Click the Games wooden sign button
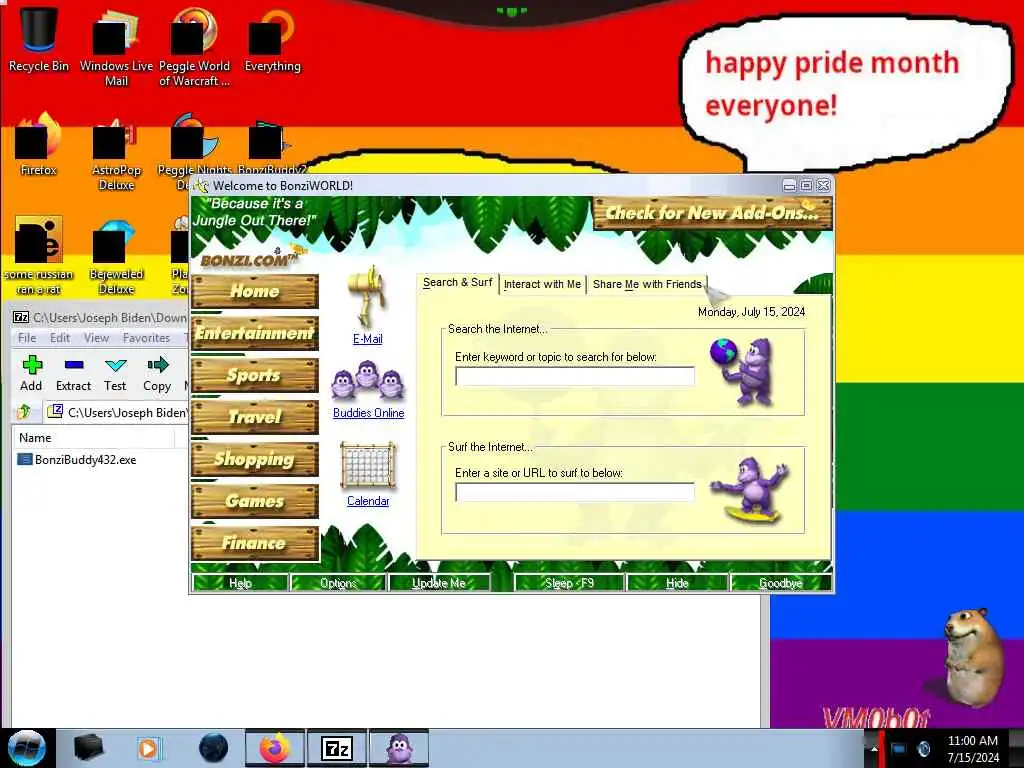This screenshot has height=768, width=1024. [x=255, y=501]
